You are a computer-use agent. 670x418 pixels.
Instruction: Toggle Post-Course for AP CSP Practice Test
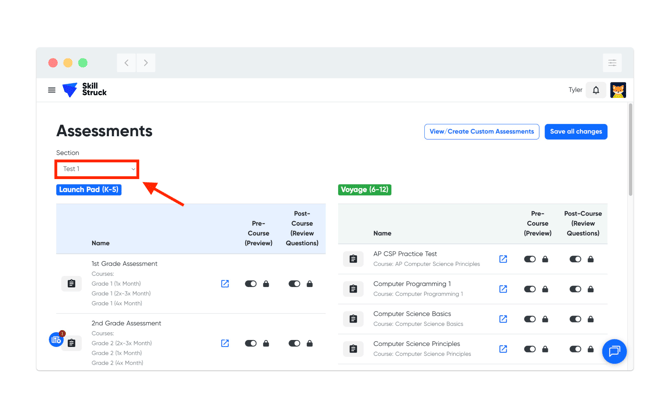click(575, 259)
